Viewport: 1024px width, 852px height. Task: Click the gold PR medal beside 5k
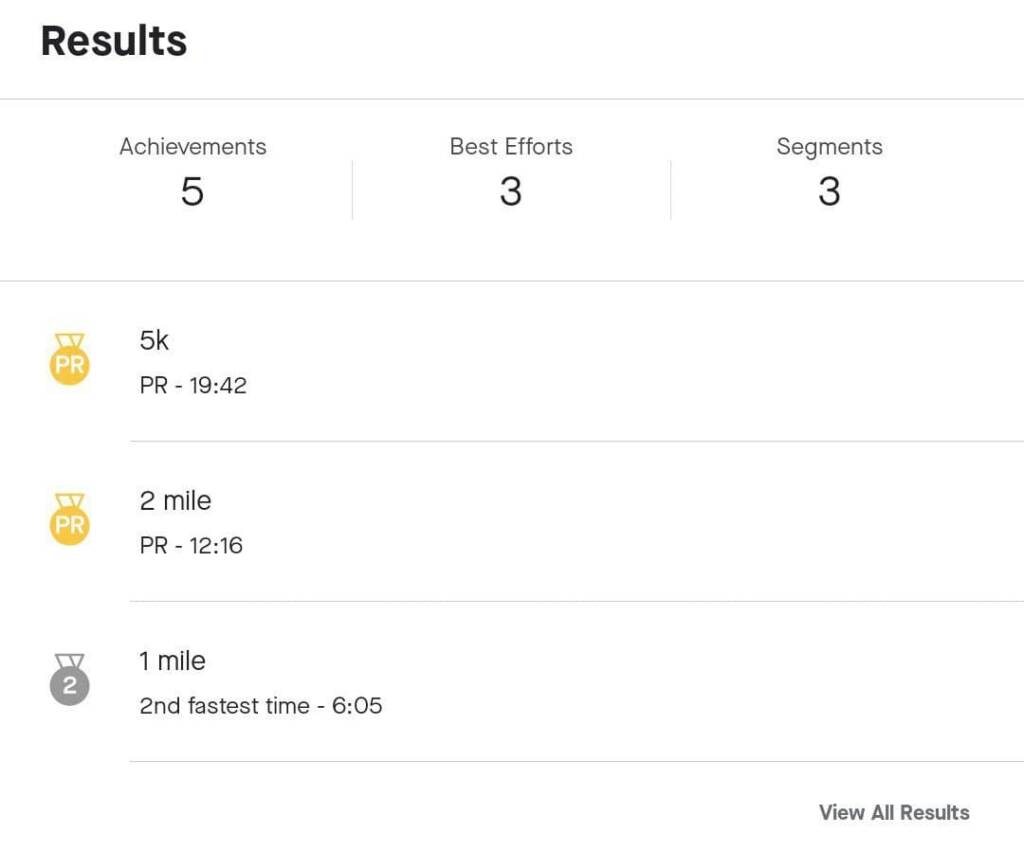(69, 360)
